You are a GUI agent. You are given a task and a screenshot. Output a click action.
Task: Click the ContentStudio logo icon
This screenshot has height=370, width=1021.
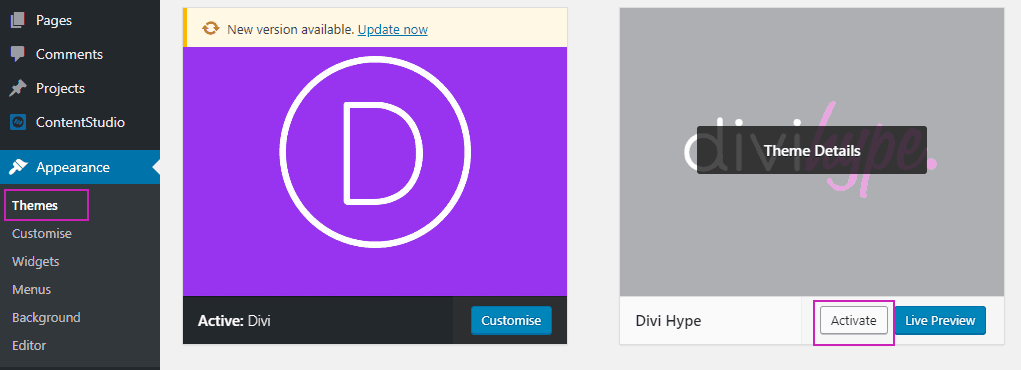[18, 122]
